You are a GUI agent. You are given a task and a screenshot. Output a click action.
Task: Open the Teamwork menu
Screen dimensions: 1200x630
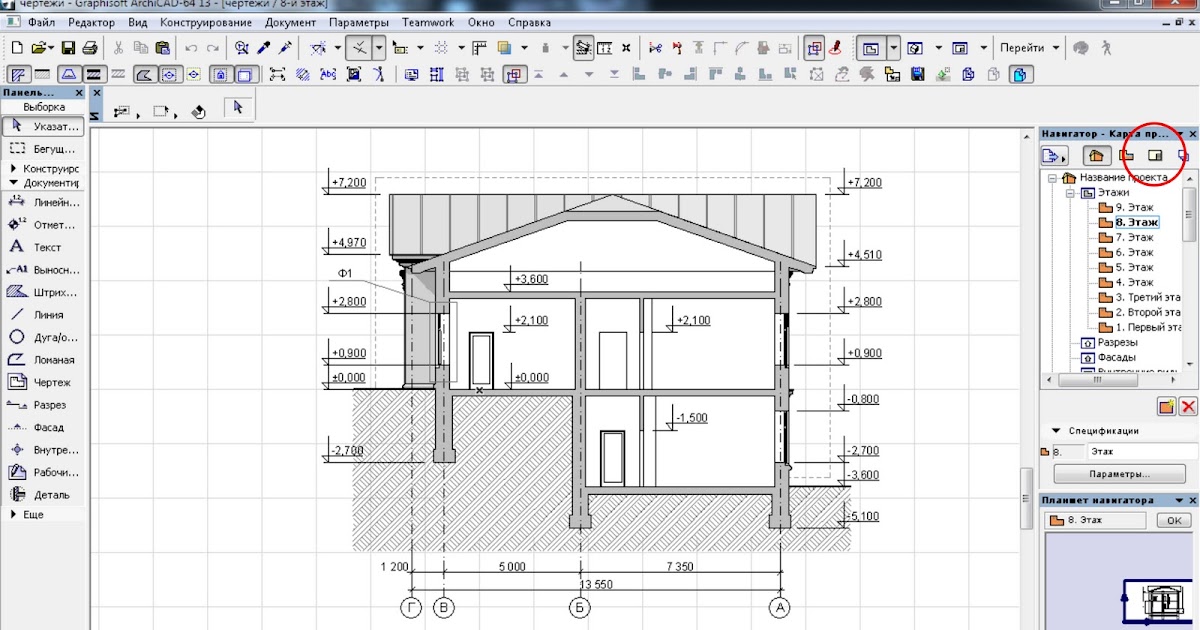coord(427,21)
